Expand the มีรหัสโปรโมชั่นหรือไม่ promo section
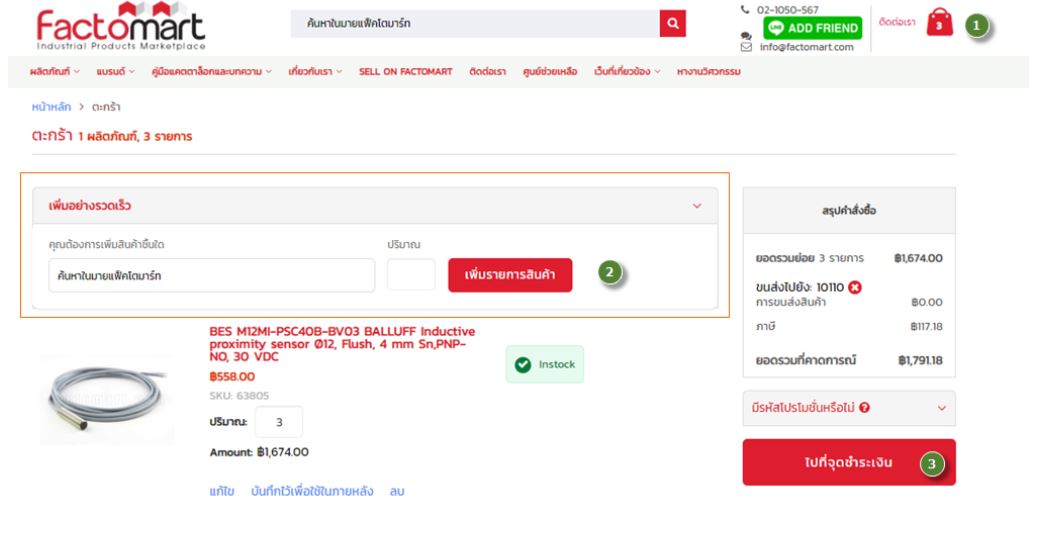Screen dimensions: 1046x549 849,408
